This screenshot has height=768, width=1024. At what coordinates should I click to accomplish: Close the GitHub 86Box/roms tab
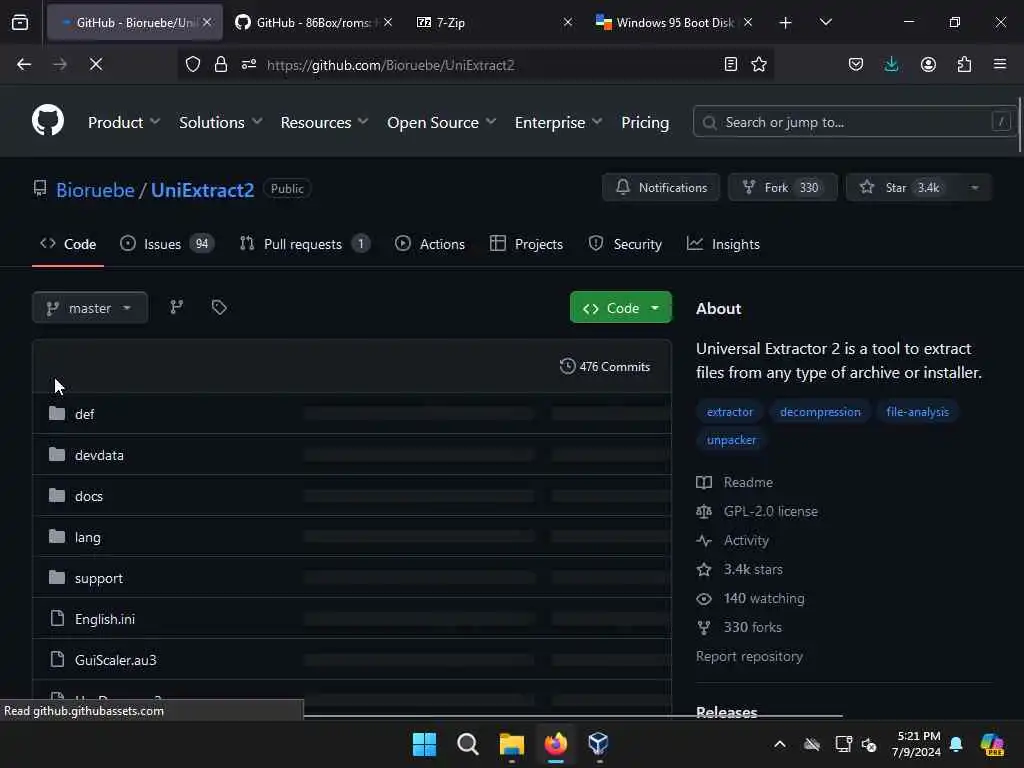[388, 23]
